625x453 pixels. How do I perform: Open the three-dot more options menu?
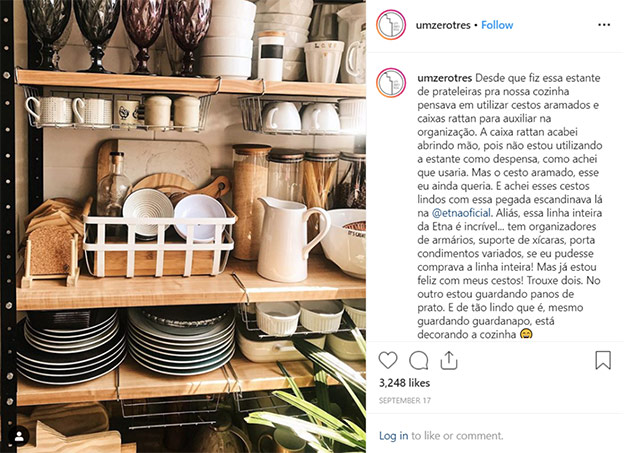[x=604, y=25]
